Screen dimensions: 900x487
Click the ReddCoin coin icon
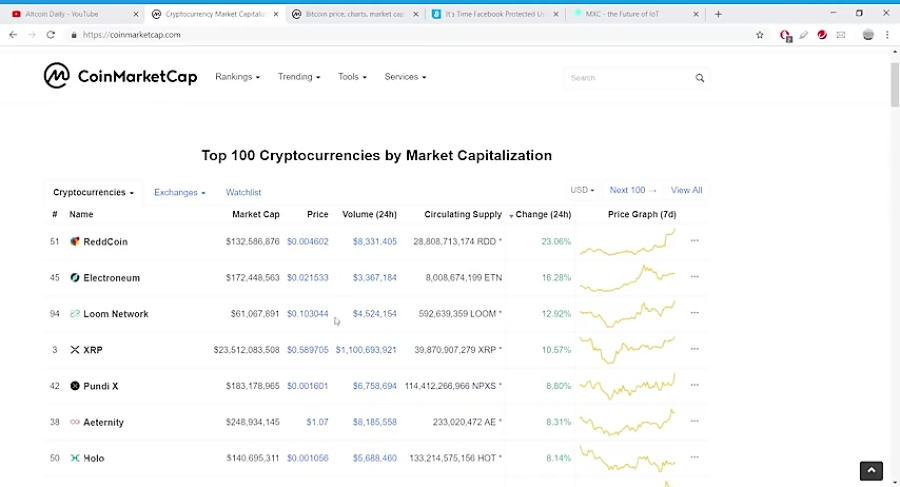point(75,241)
